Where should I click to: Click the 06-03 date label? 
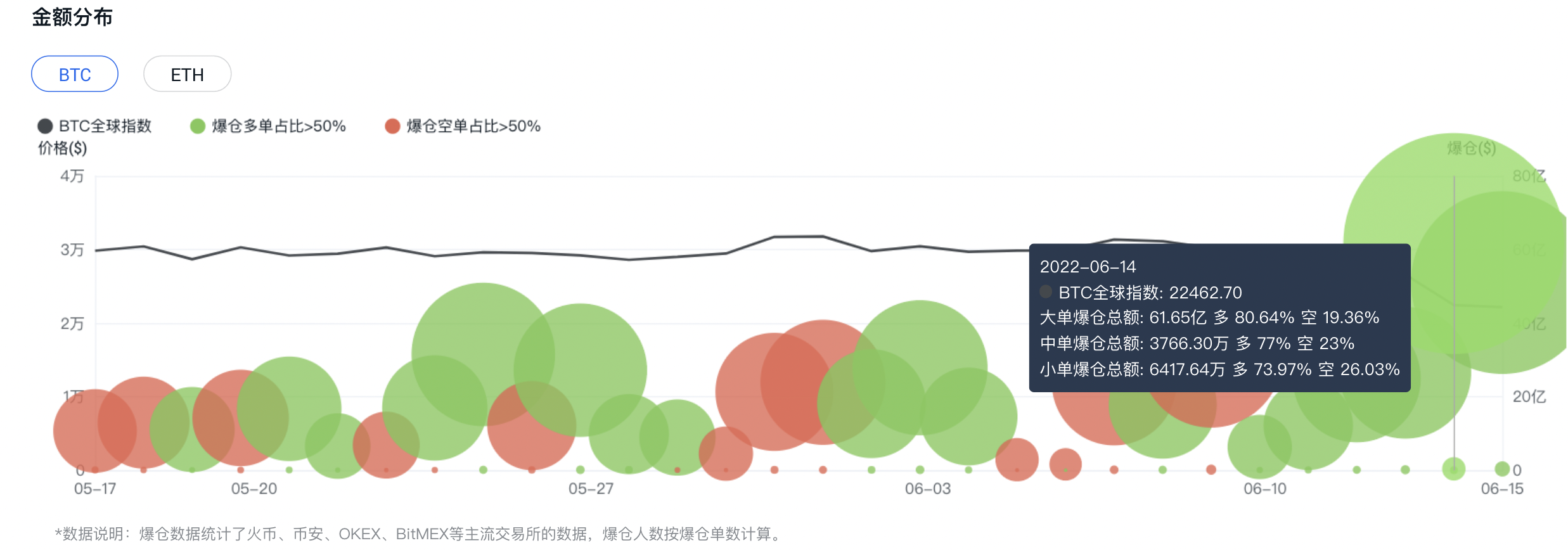927,489
